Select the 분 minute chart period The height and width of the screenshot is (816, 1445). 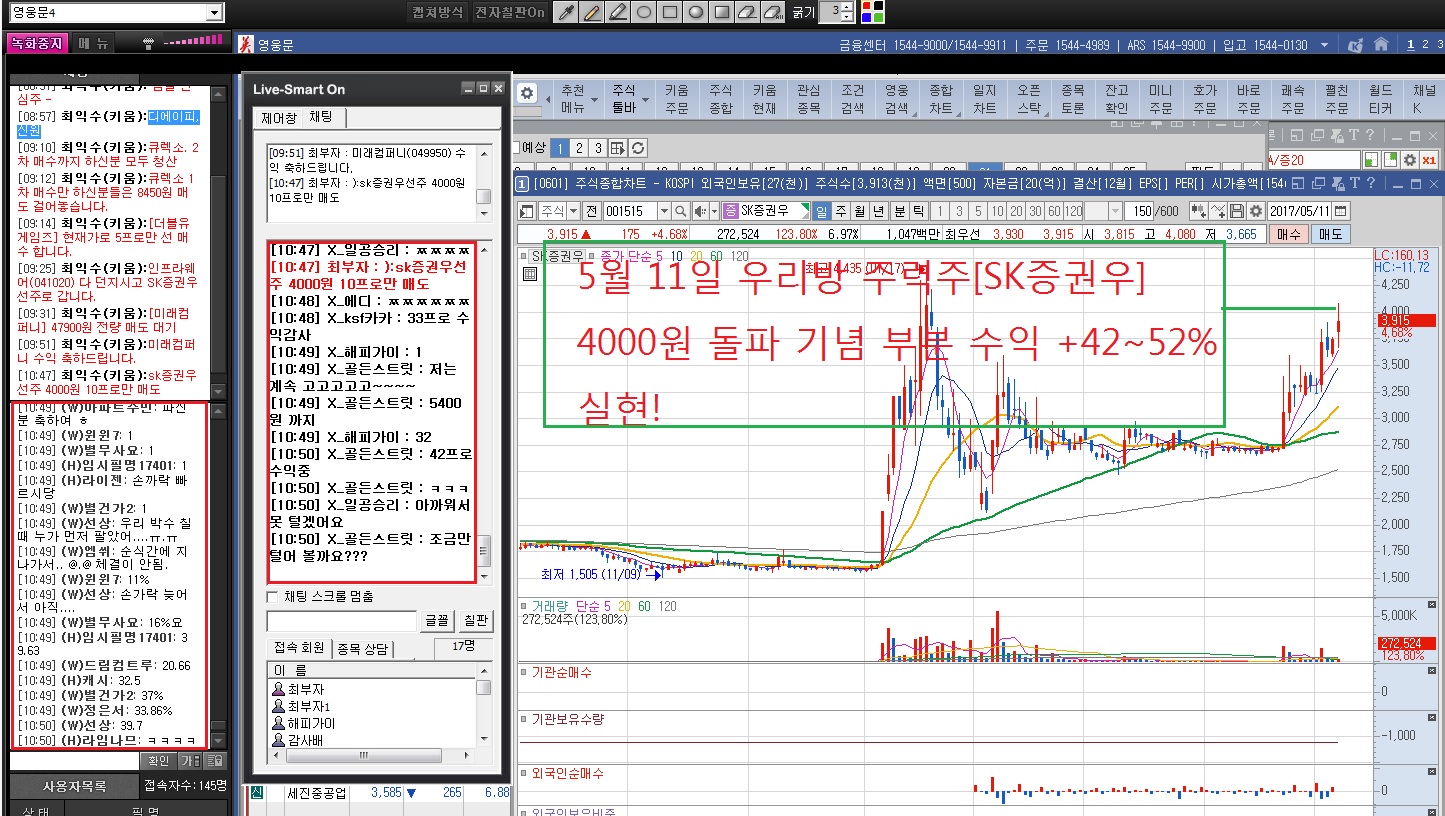(898, 211)
